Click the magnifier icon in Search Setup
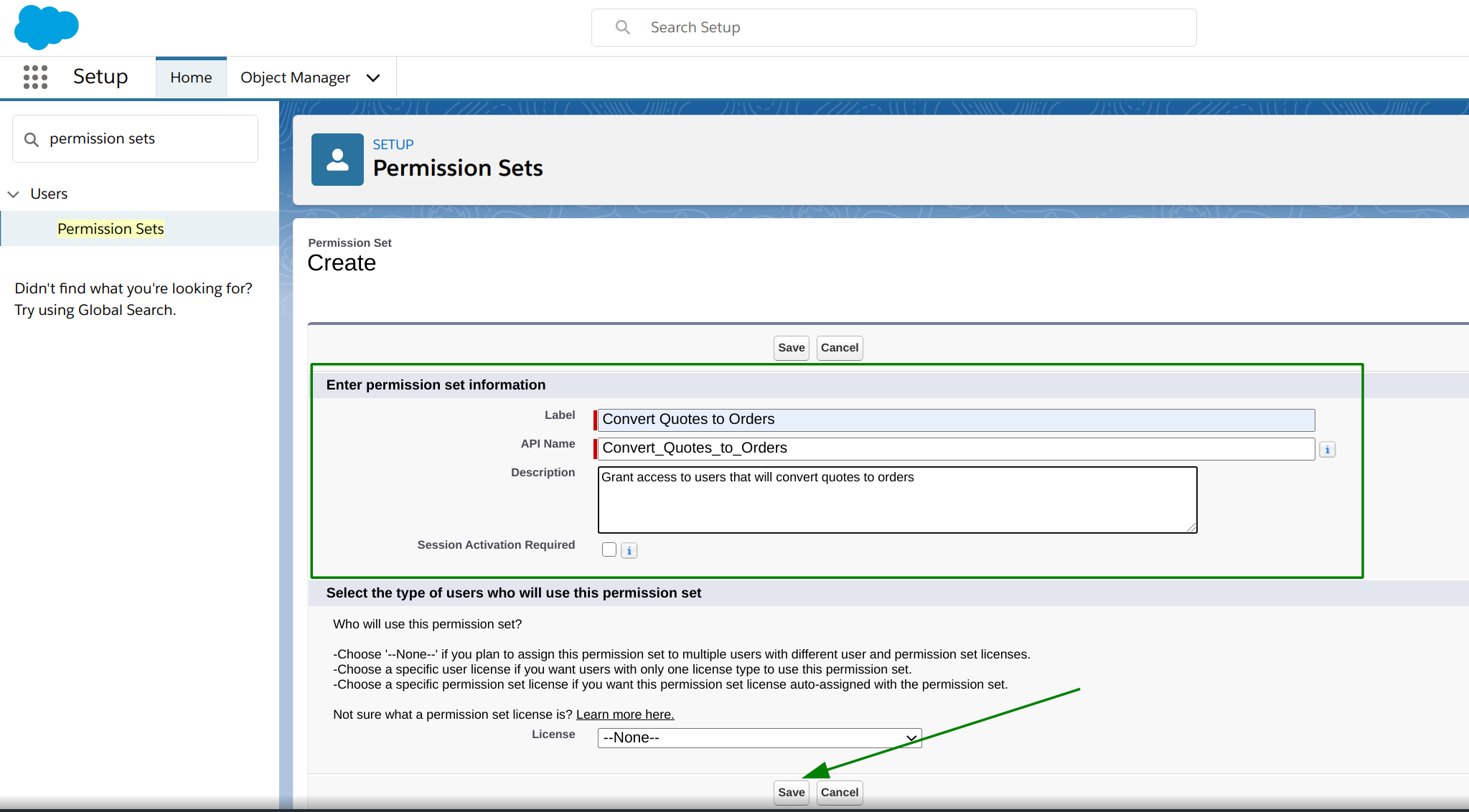1469x812 pixels. (623, 27)
